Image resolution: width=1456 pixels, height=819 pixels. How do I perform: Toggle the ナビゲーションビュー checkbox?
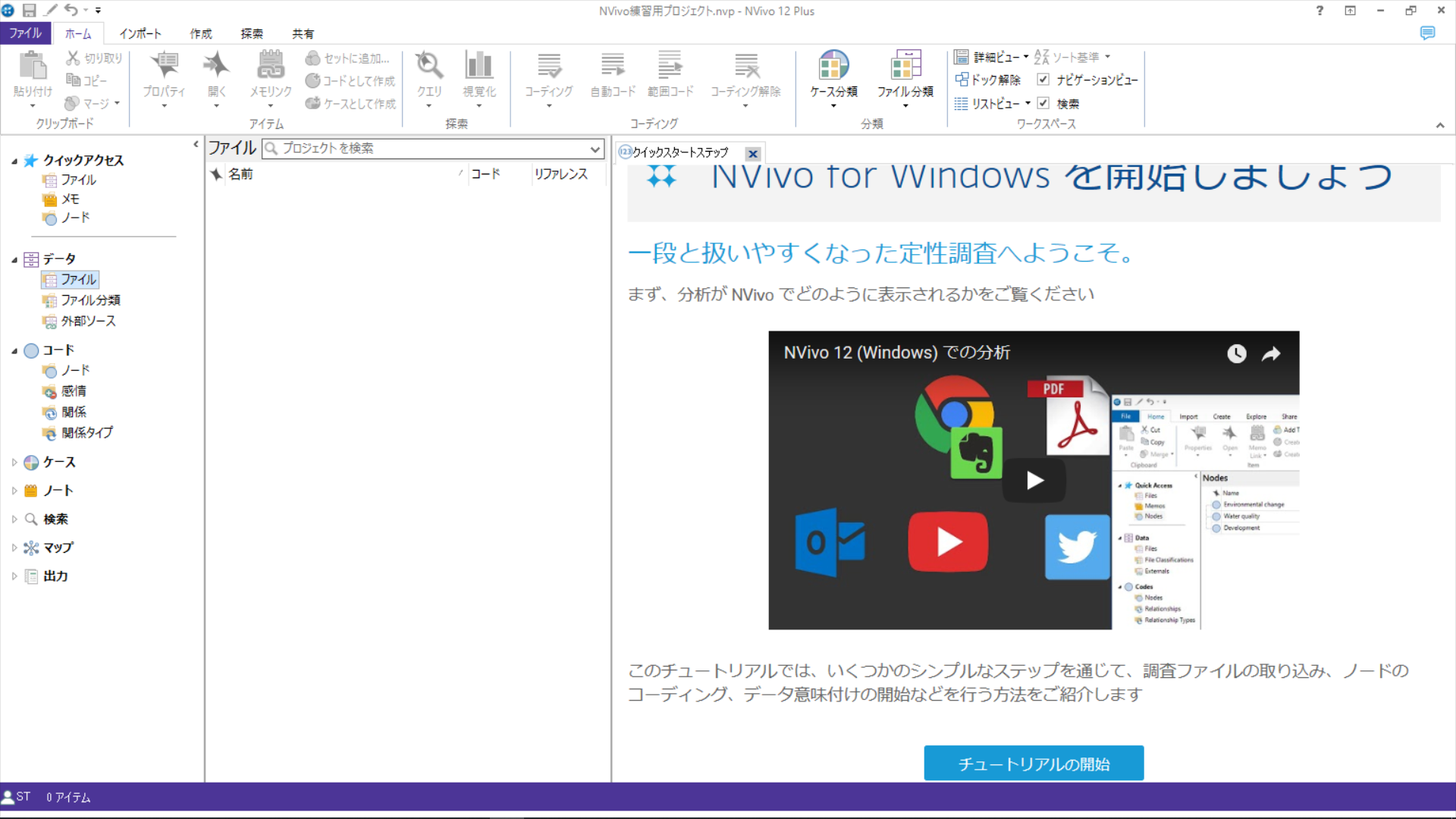[1043, 80]
